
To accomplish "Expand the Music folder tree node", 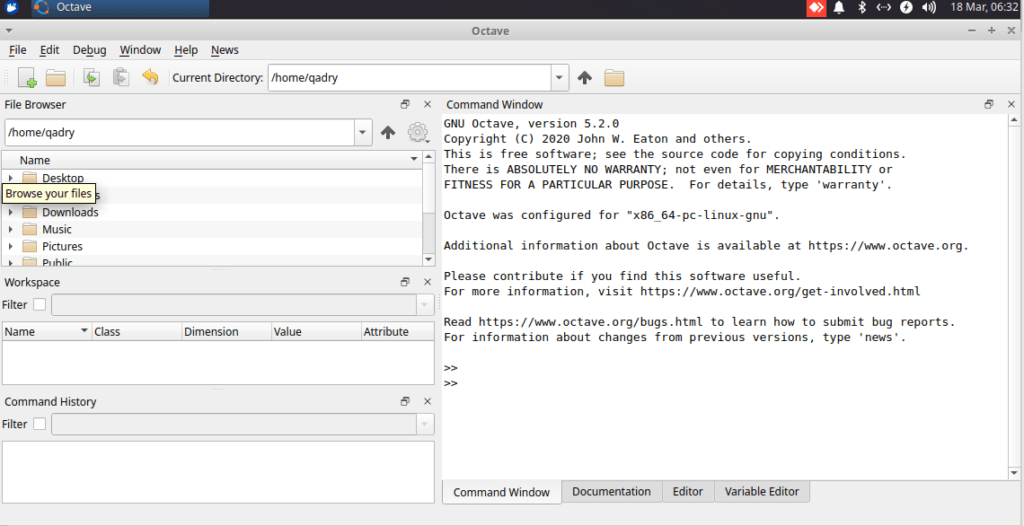I will (x=10, y=229).
